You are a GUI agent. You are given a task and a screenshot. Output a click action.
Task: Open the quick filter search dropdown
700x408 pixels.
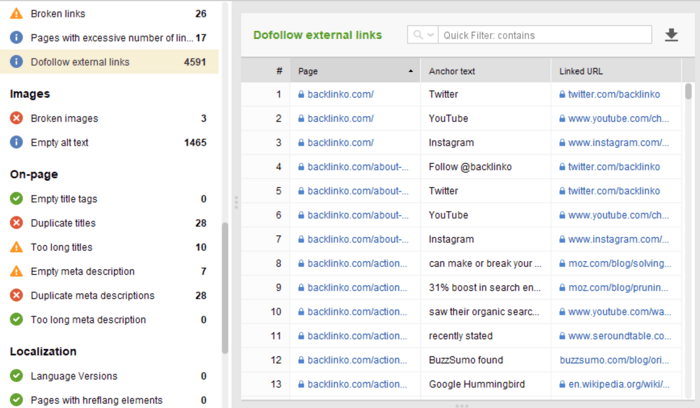[423, 35]
